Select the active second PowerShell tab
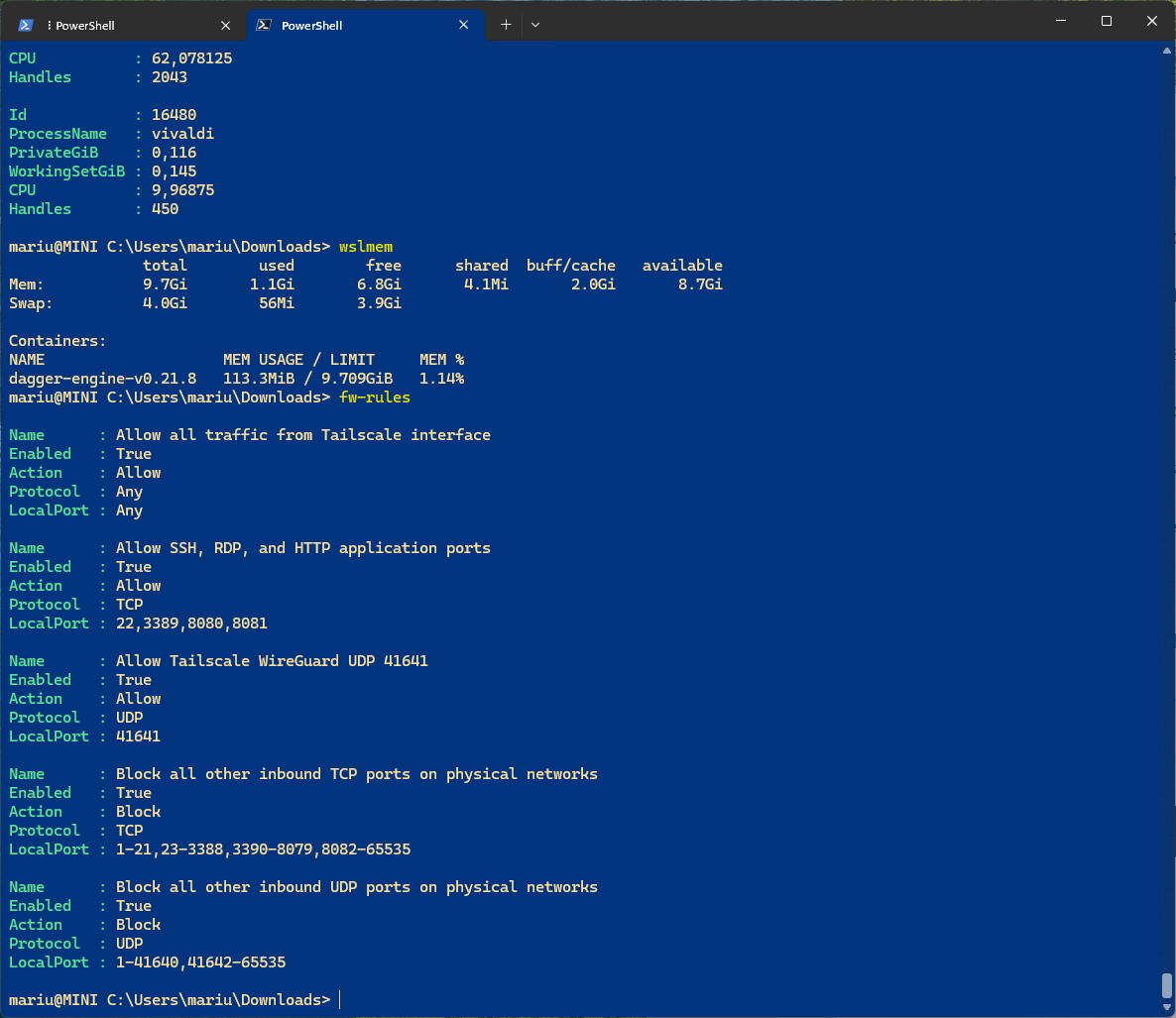The width and height of the screenshot is (1176, 1018). 365,25
